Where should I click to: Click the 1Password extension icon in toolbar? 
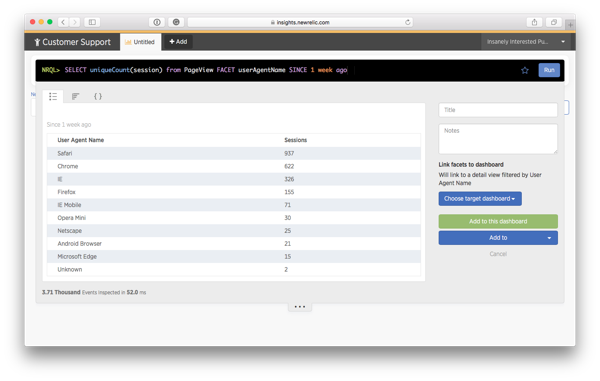tap(157, 22)
